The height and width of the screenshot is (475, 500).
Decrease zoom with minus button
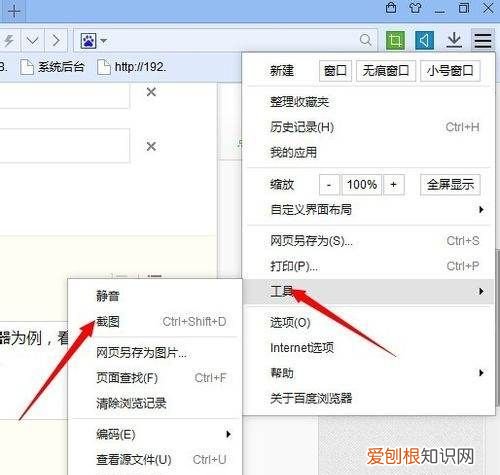tap(329, 184)
